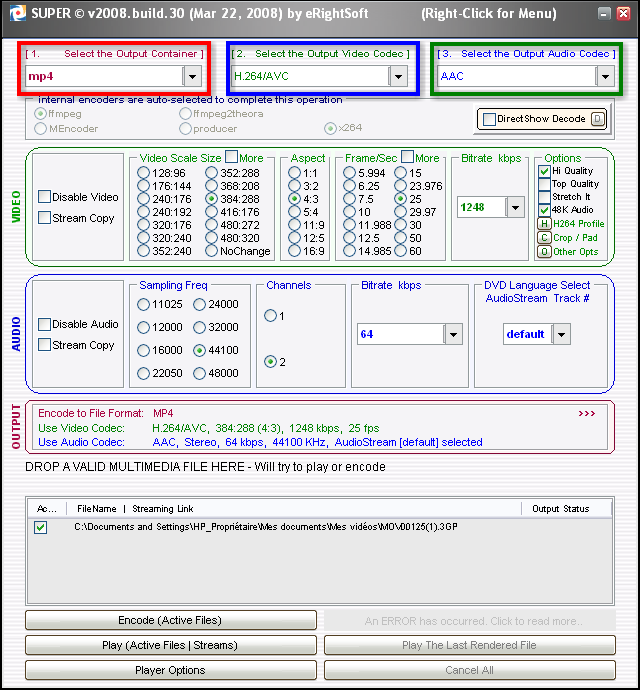Open the Output Audio Codec dropdown

605,76
